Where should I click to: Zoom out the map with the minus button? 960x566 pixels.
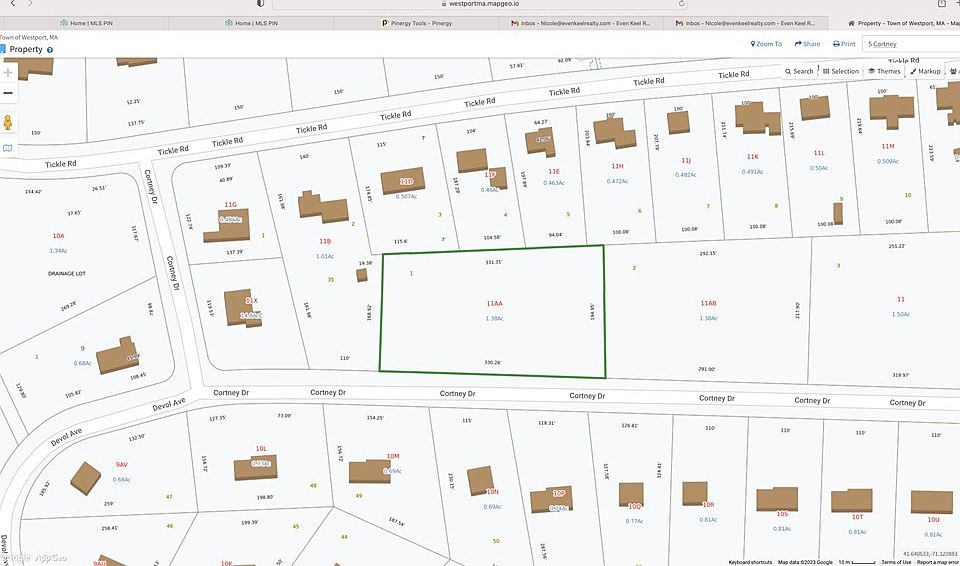pyautogui.click(x=7, y=93)
